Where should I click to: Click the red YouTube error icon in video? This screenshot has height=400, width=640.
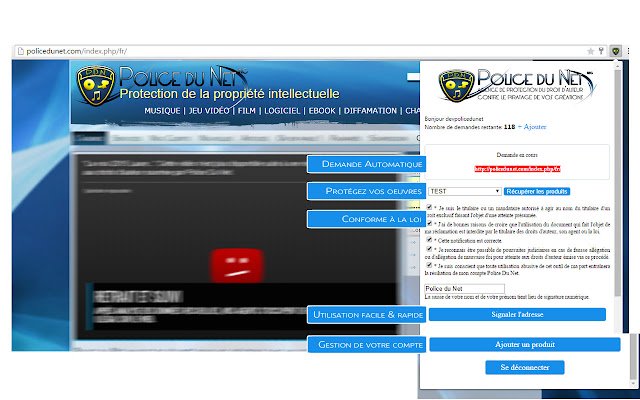[x=237, y=265]
